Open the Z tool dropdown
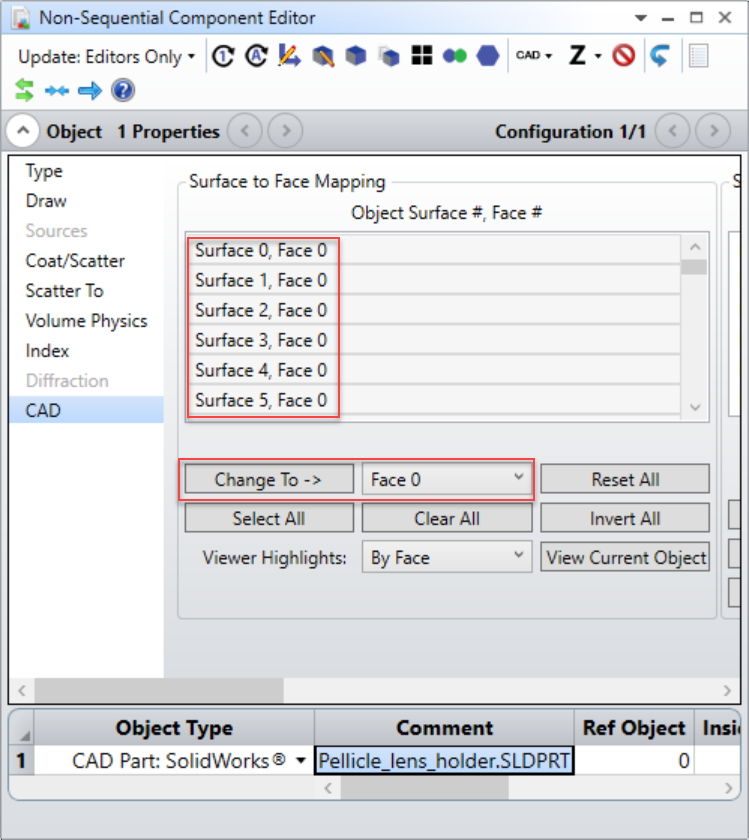This screenshot has width=749, height=840. (x=585, y=56)
